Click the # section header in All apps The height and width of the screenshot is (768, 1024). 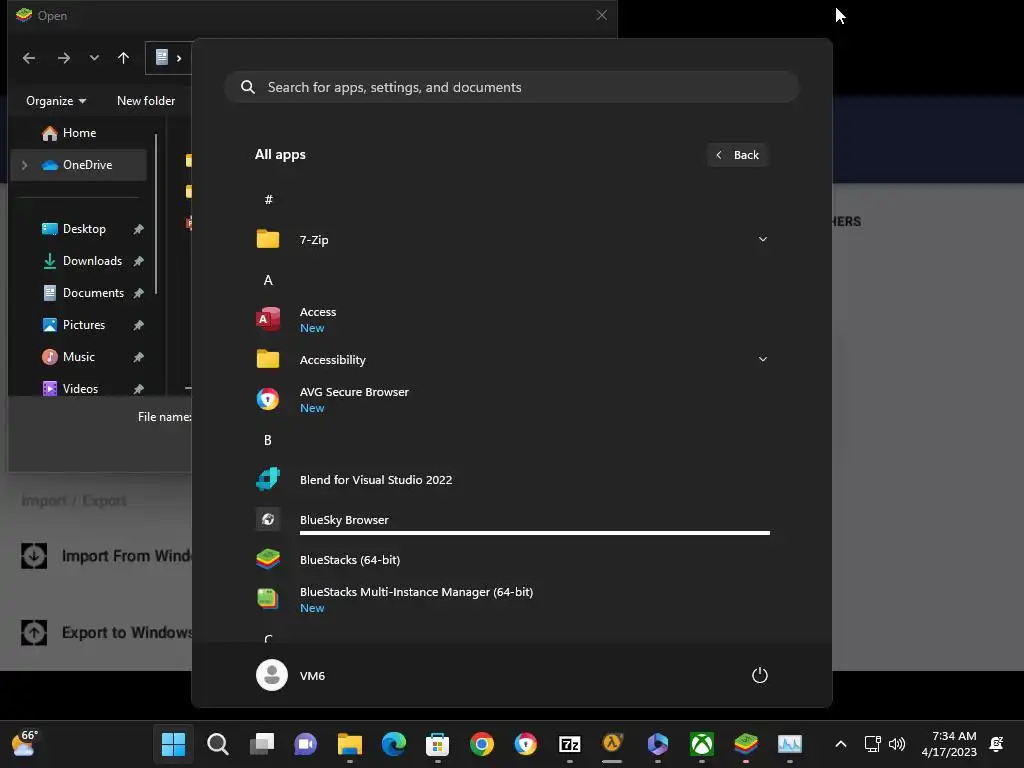268,200
